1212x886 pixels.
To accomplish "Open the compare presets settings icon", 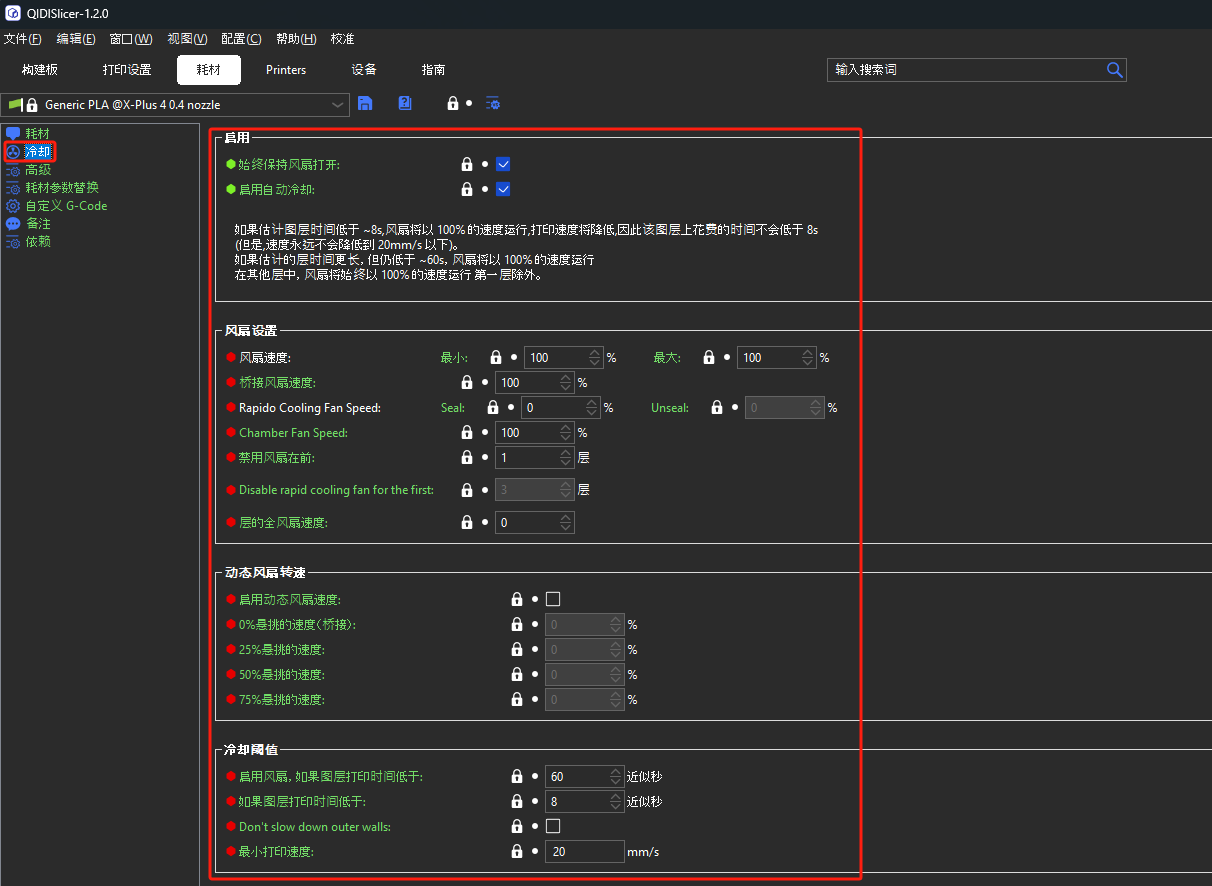I will (x=492, y=104).
